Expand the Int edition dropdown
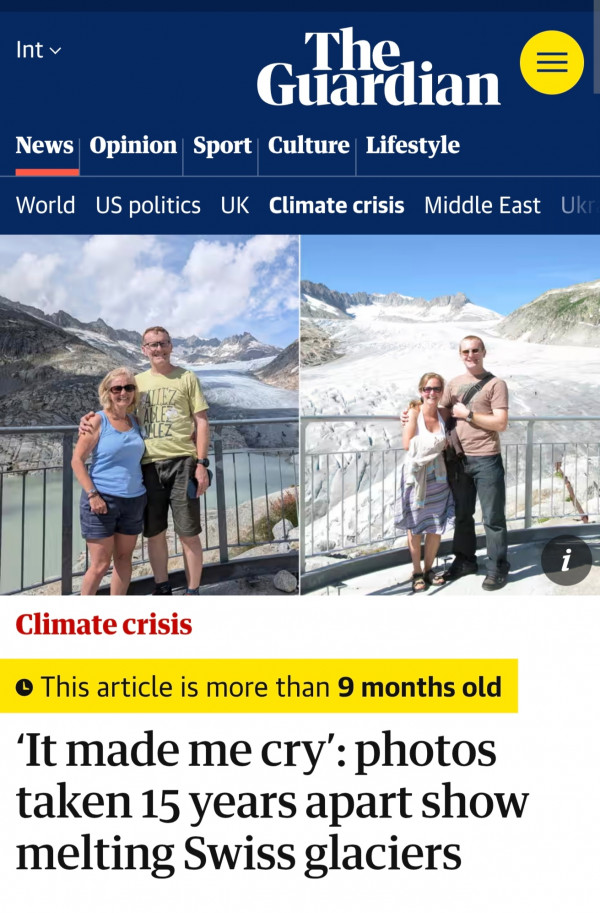The height and width of the screenshot is (913, 600). tap(38, 50)
